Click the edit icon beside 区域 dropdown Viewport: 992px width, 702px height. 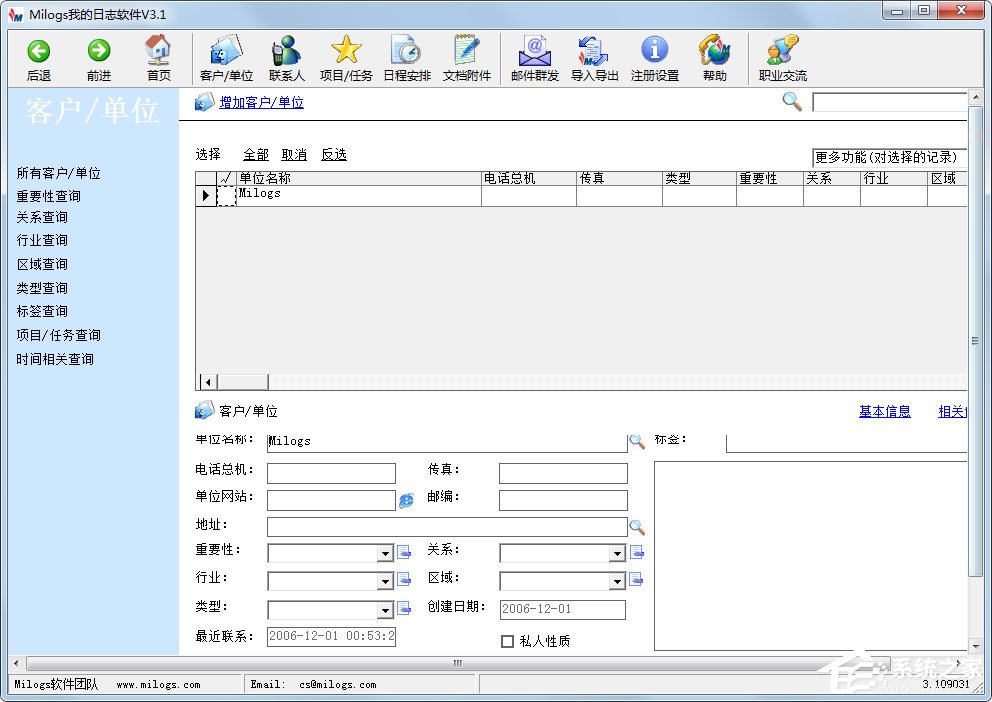(x=636, y=579)
